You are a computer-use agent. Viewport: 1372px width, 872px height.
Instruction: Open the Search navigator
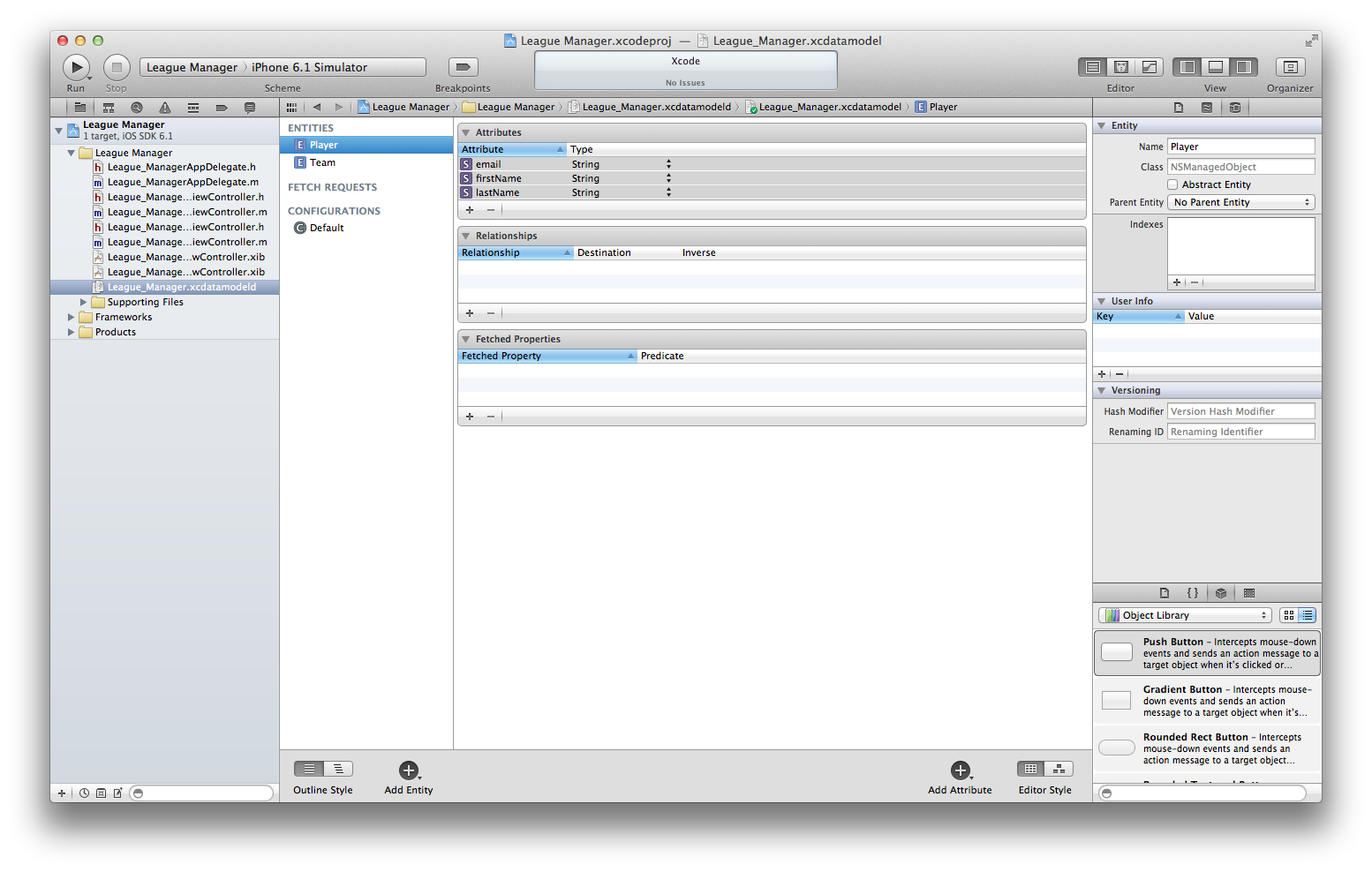[x=137, y=108]
